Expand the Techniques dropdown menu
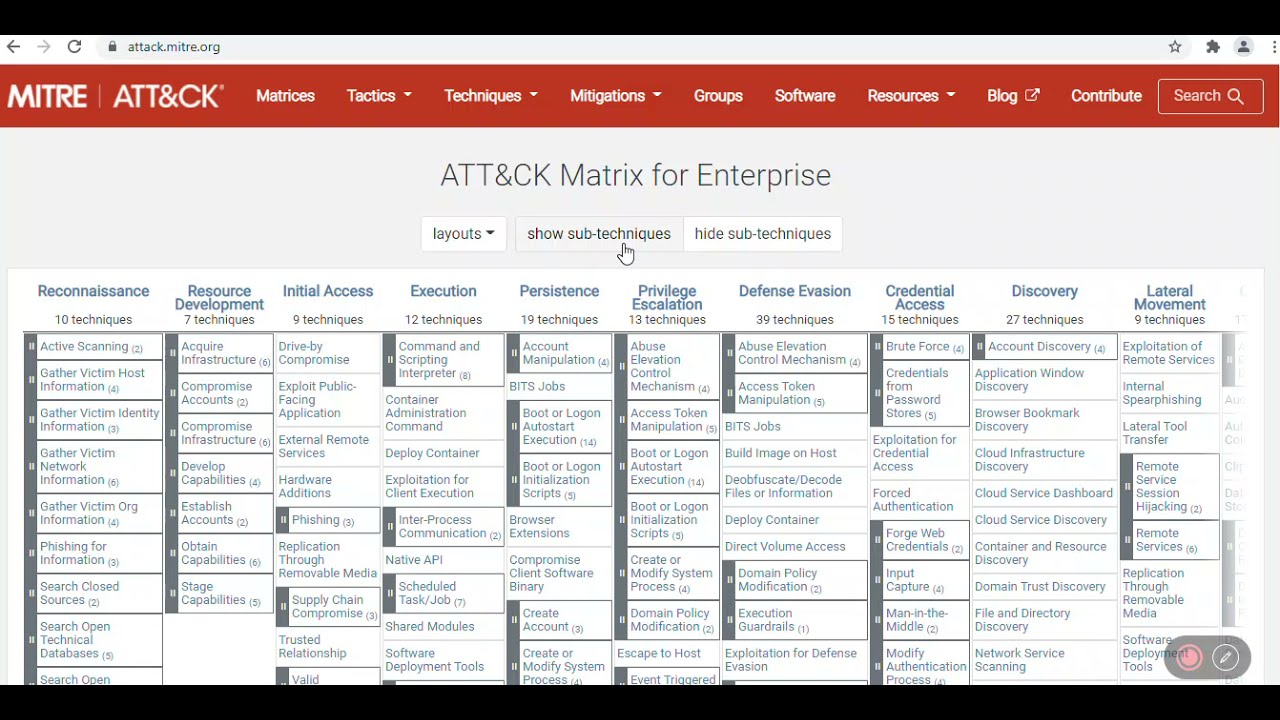This screenshot has width=1280, height=720. click(x=491, y=96)
